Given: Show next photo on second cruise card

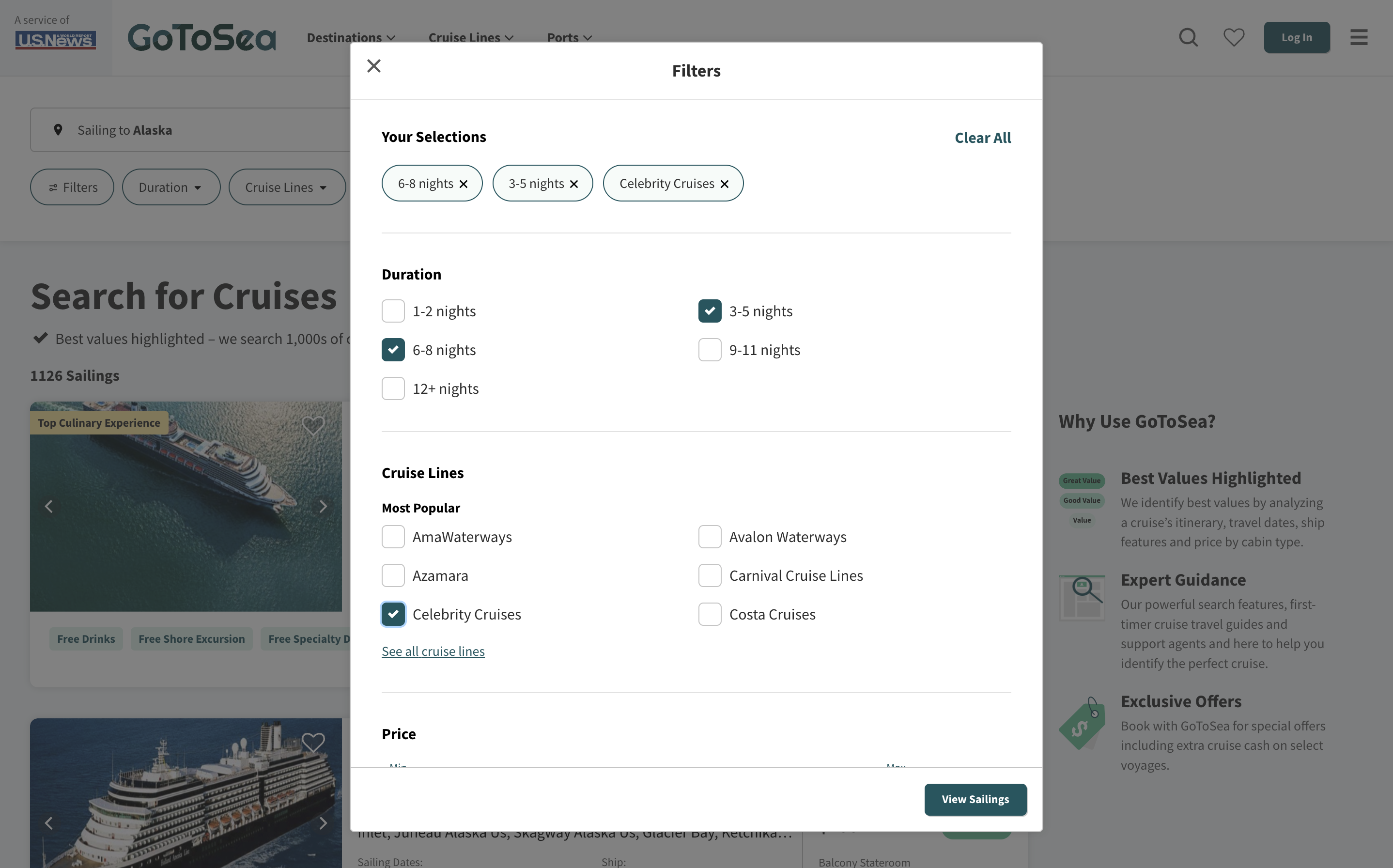Looking at the screenshot, I should (x=323, y=823).
